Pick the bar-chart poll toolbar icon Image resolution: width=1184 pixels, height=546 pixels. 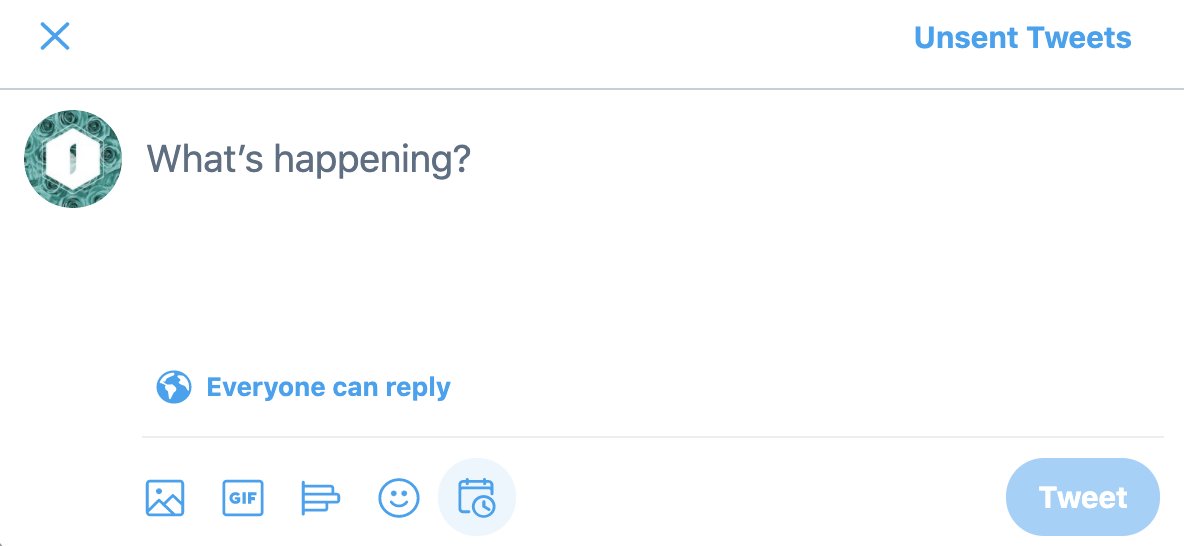click(320, 497)
